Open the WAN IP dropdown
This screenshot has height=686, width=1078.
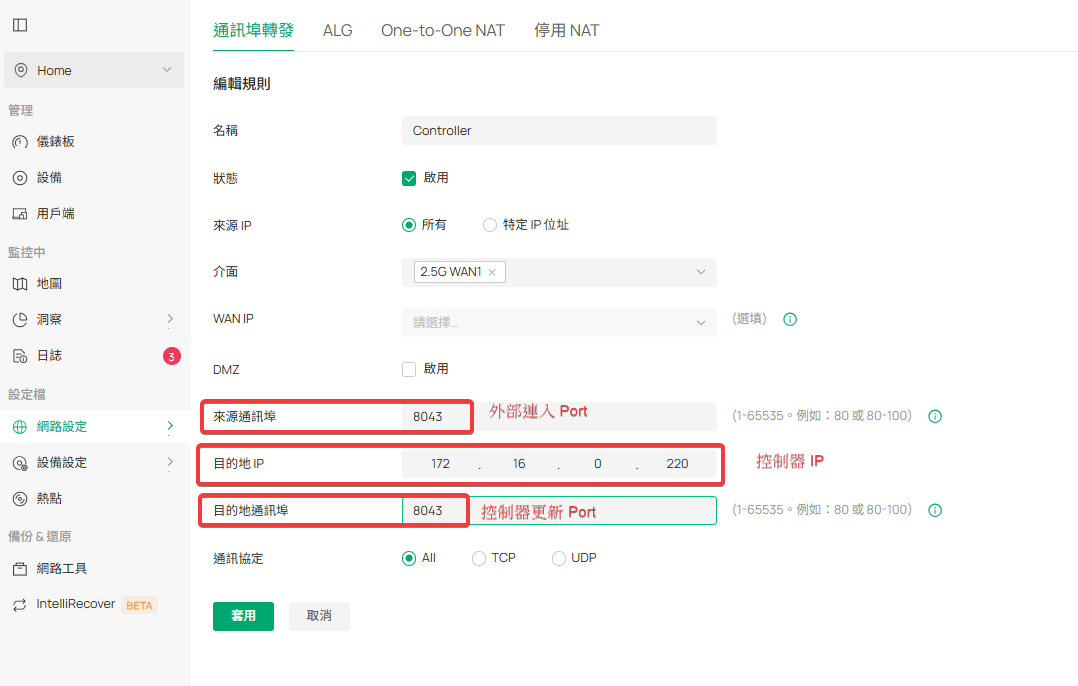point(558,322)
